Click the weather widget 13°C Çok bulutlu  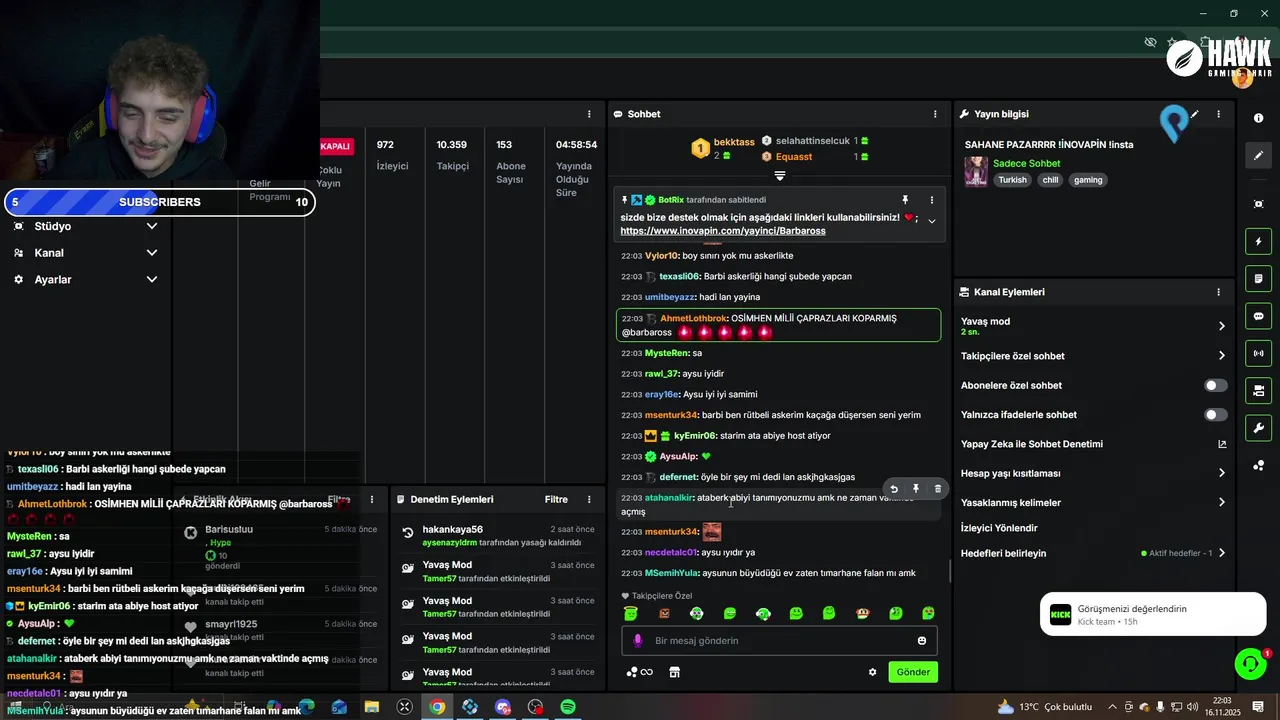point(1044,707)
